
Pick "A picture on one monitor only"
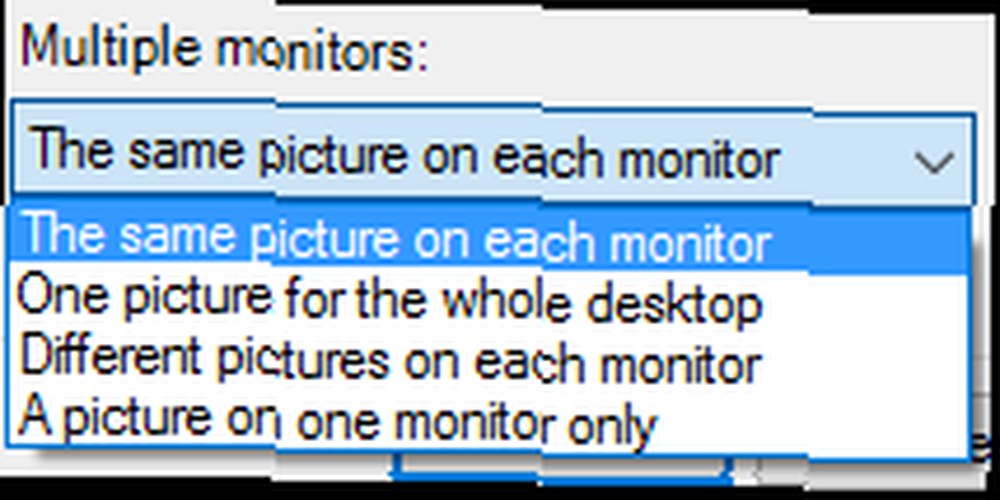tap(490, 420)
